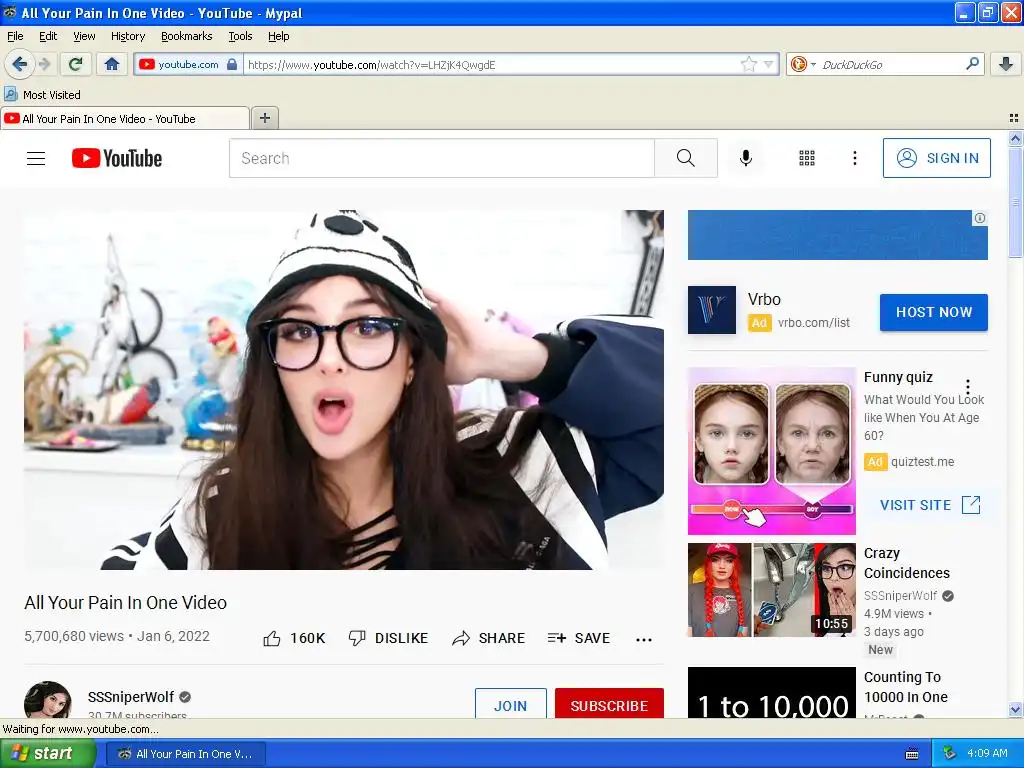
Task: Open the URL history dropdown arrow
Action: tap(769, 64)
